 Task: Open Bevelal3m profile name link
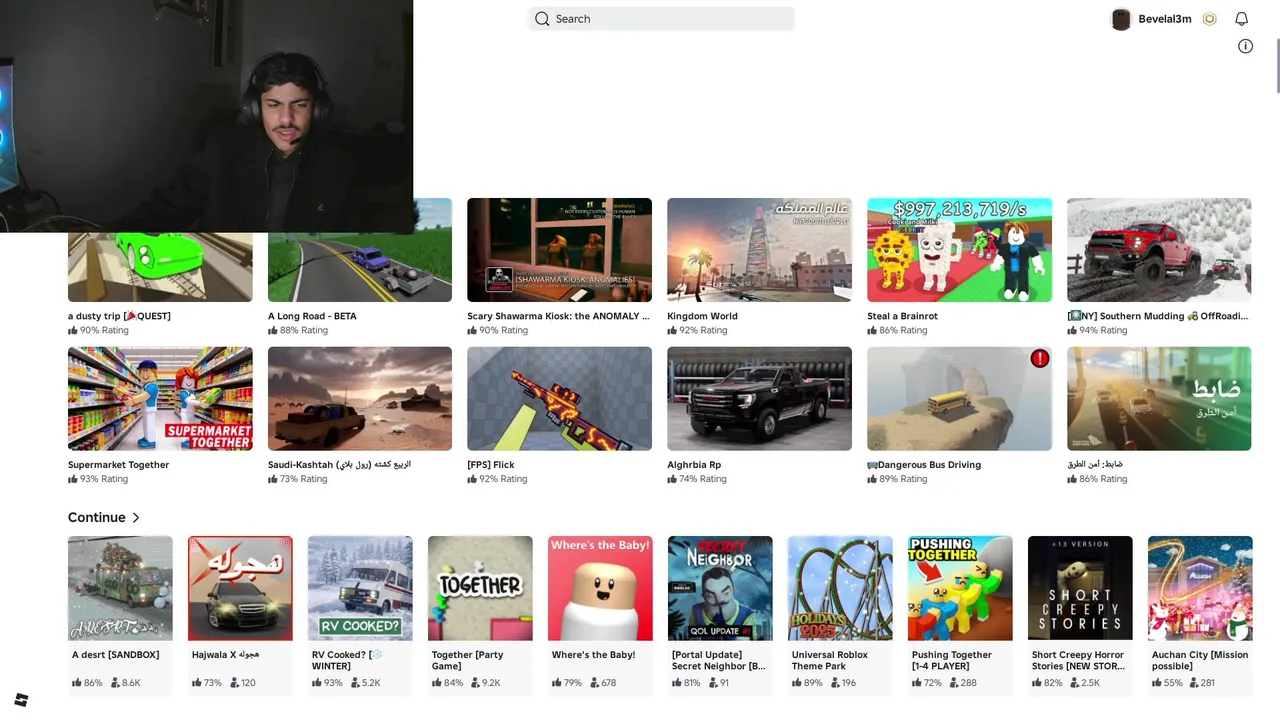click(x=1164, y=19)
